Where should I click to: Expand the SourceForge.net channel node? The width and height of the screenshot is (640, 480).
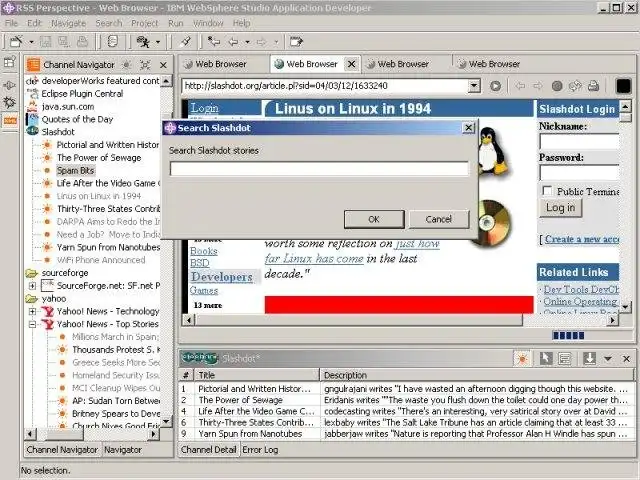32,286
